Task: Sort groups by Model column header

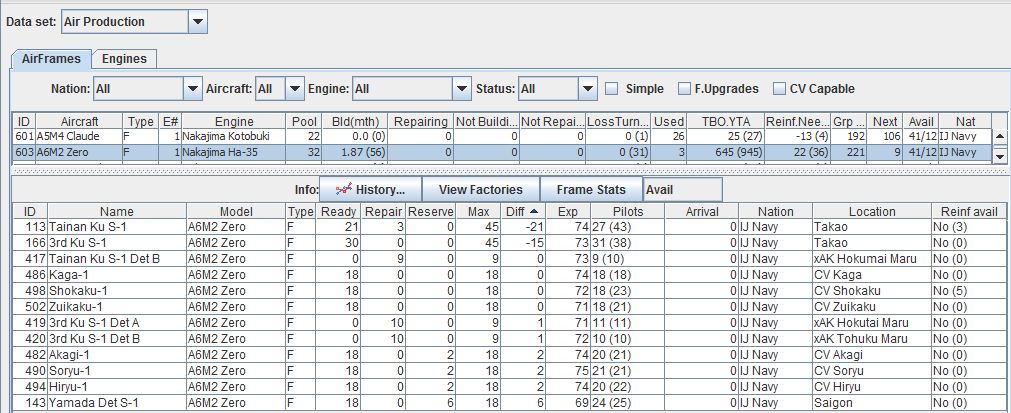Action: 236,211
